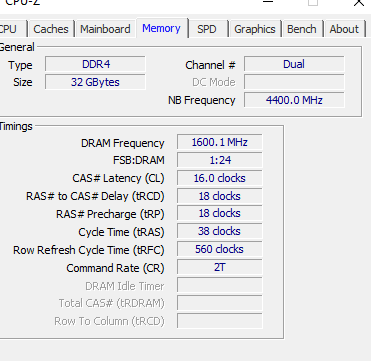
Task: Click the Row Refresh Cycle Time label
Action: pos(89,250)
